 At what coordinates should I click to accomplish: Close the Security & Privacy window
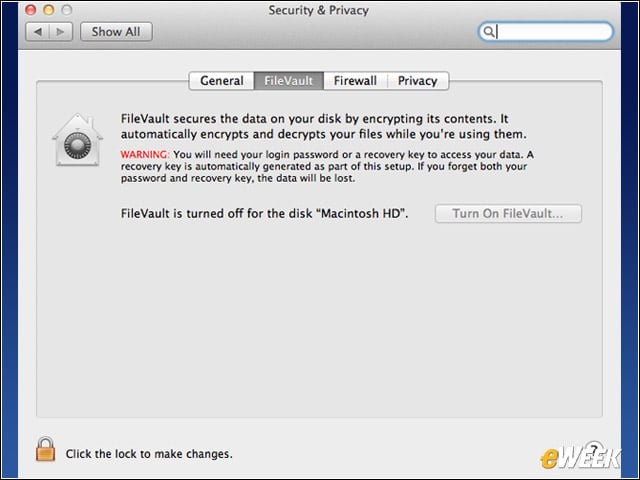pyautogui.click(x=30, y=10)
